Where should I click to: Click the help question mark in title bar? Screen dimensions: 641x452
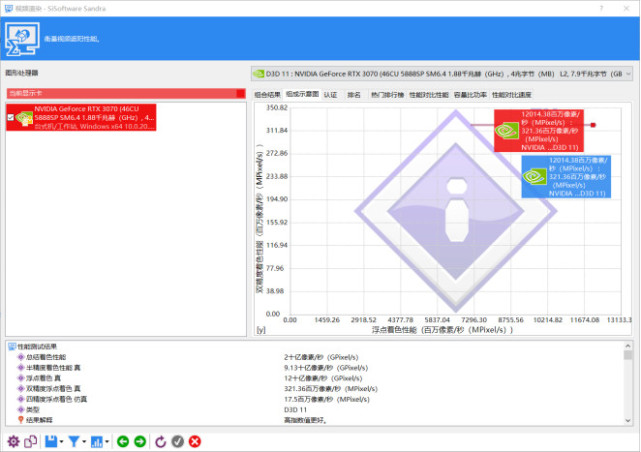(x=601, y=8)
